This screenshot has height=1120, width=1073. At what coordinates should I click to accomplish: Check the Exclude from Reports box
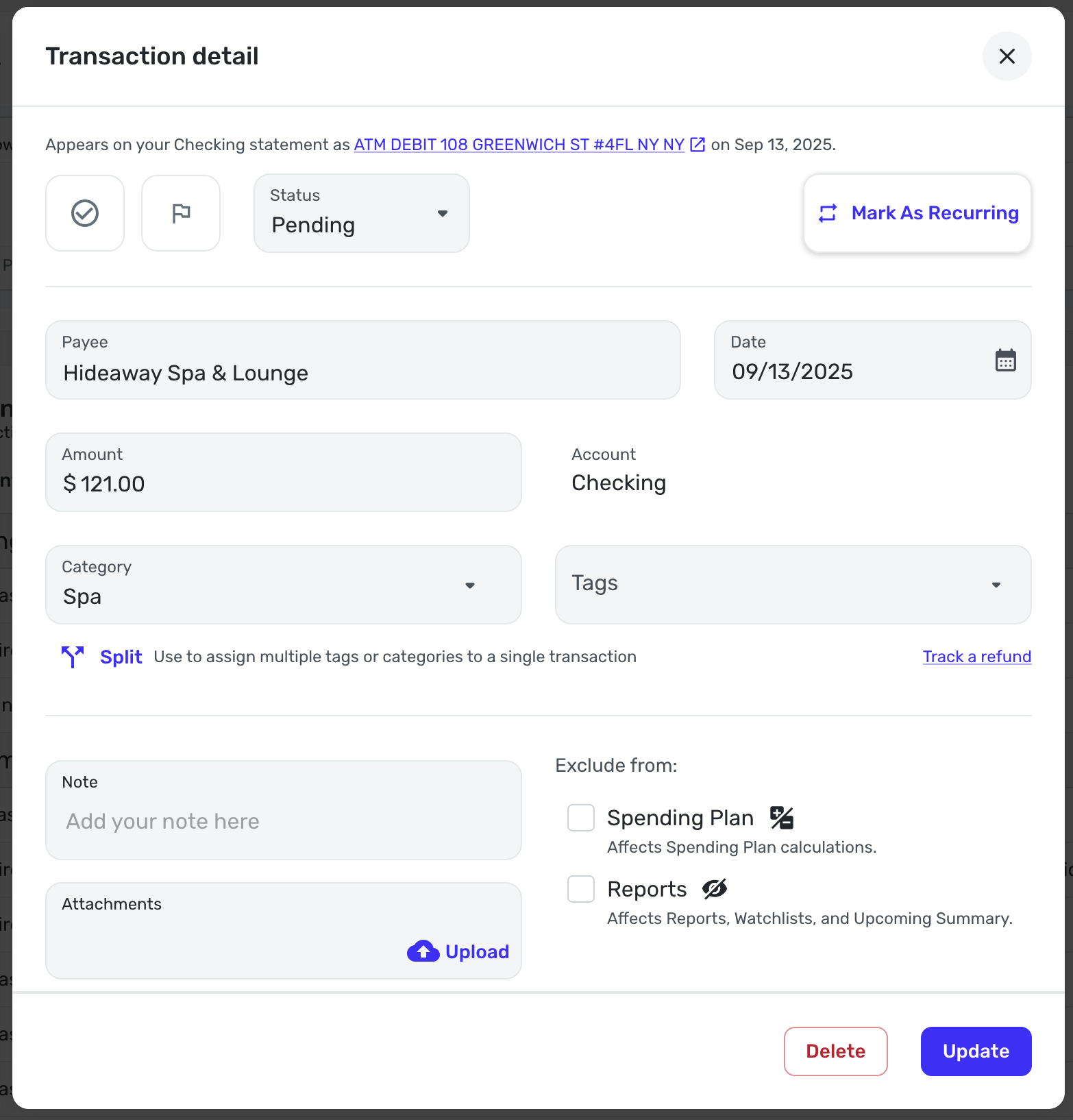[581, 889]
